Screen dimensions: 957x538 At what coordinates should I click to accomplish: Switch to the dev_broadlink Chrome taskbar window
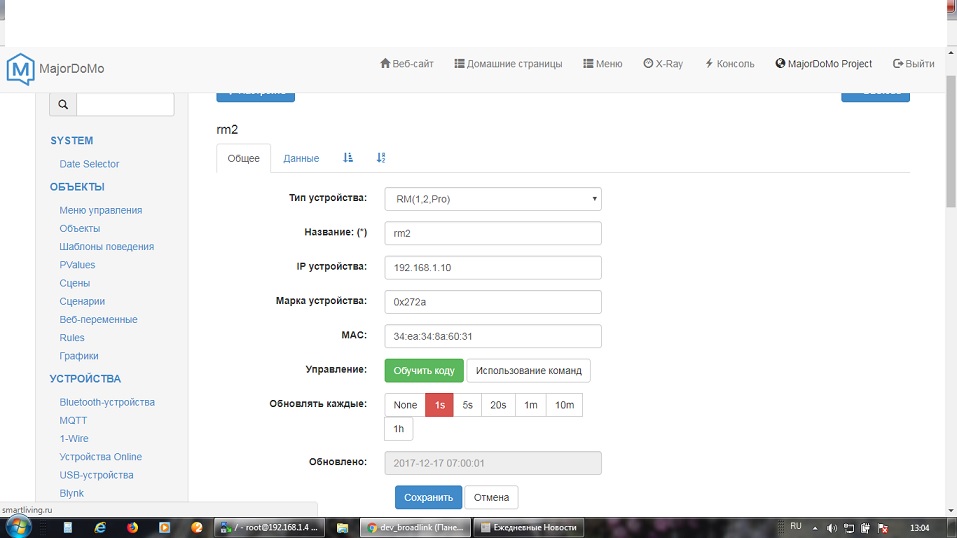(416, 528)
